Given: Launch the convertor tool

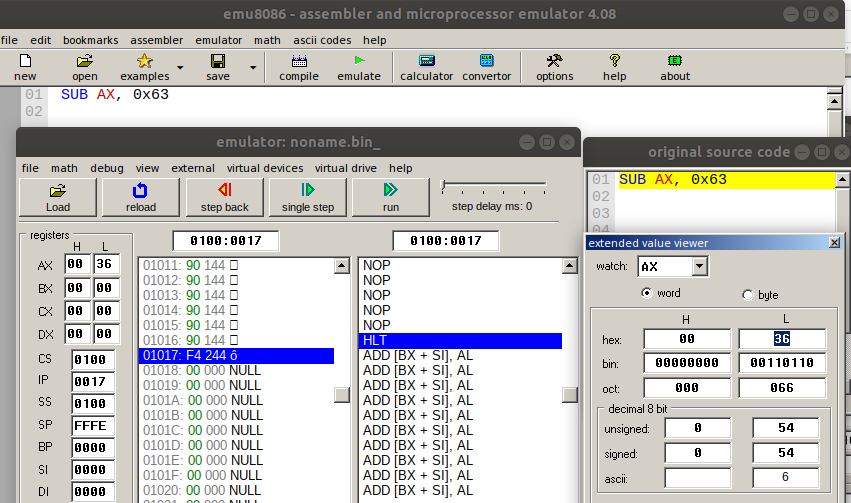Looking at the screenshot, I should [486, 67].
